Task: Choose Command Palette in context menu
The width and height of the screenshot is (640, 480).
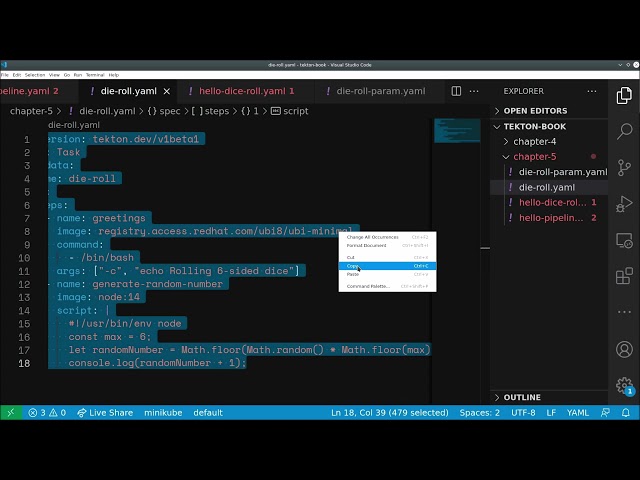Action: coord(387,286)
